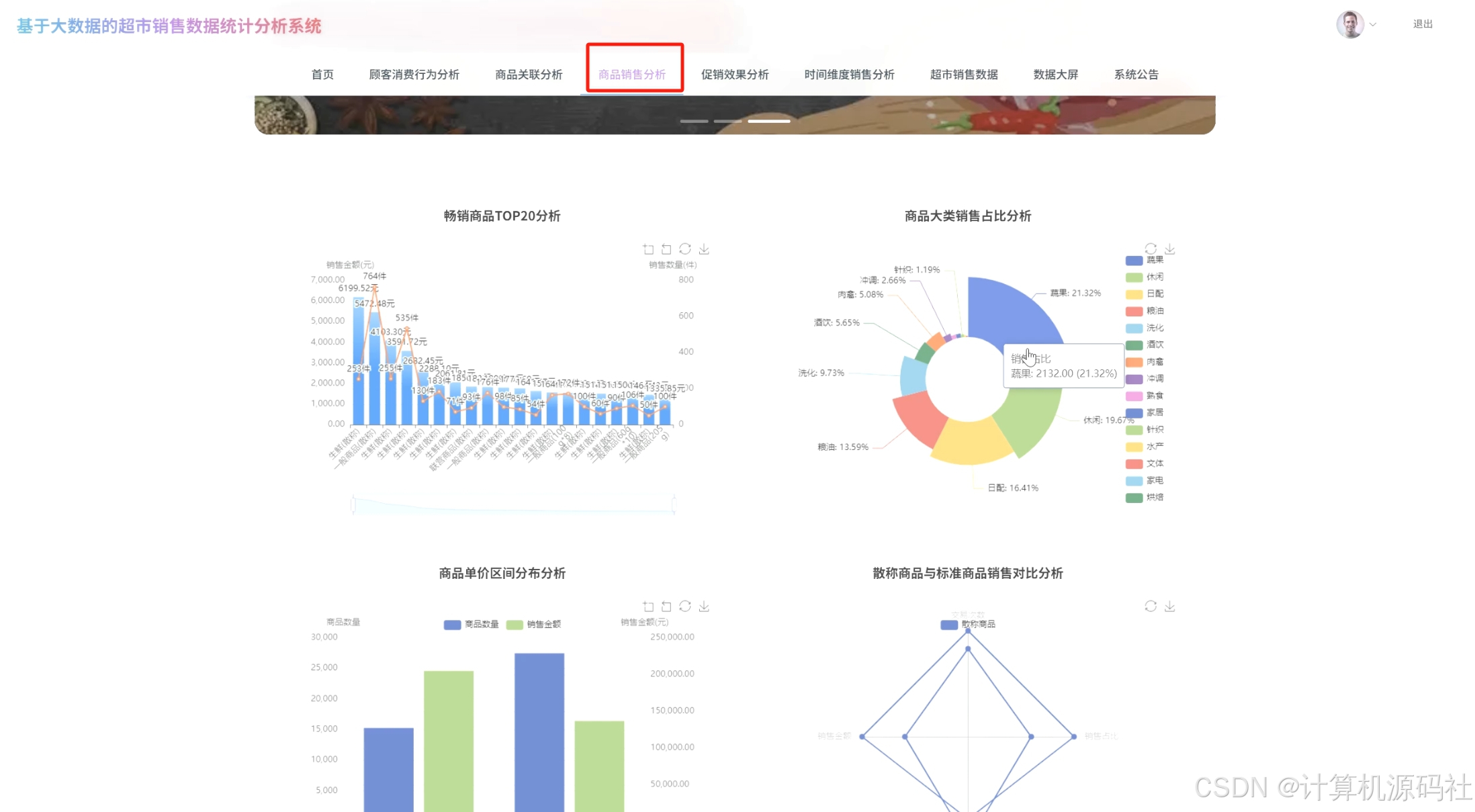Viewport: 1475px width, 812px height.
Task: Switch to 商品关联分析 tab
Action: coord(529,75)
